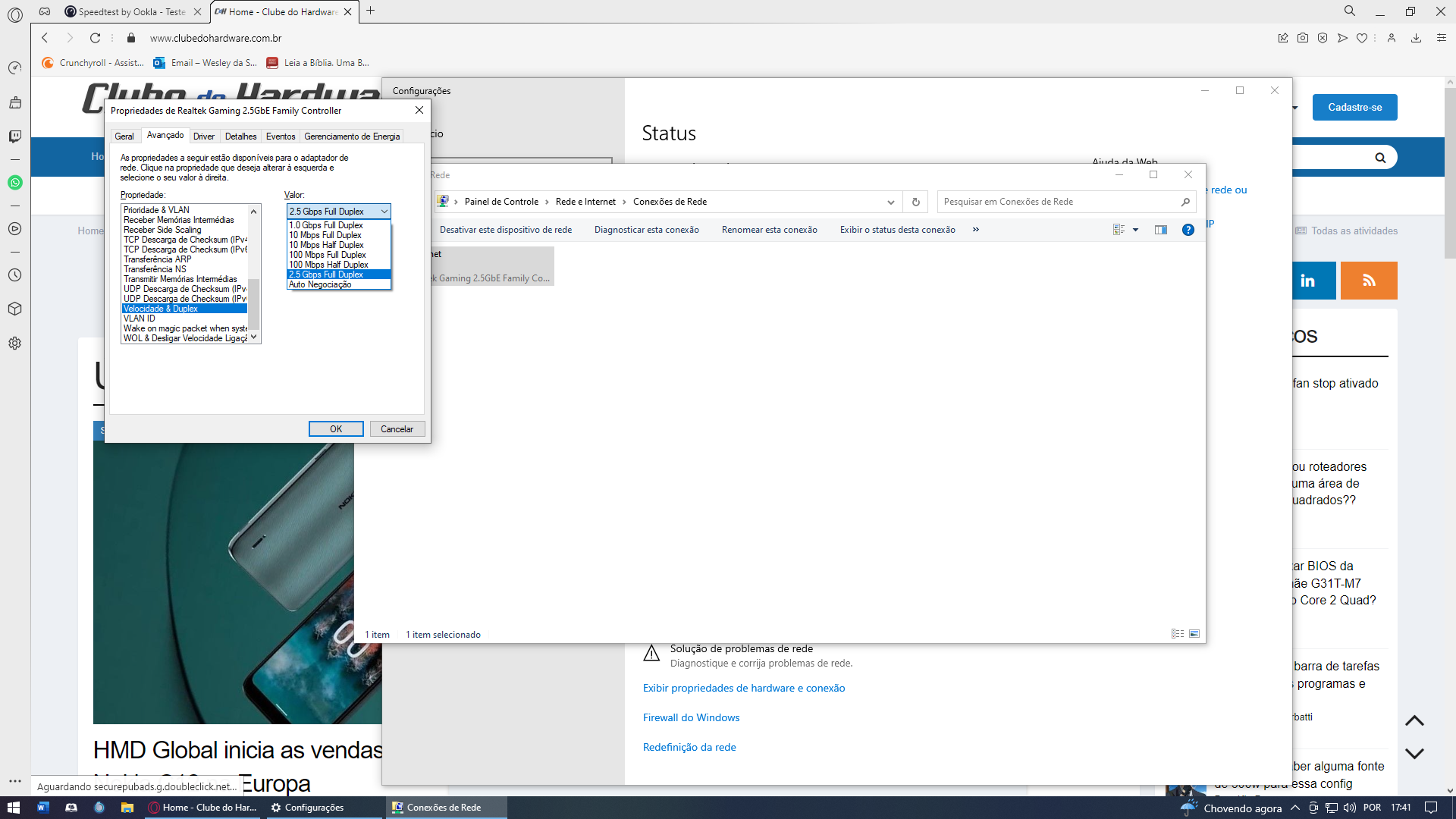Reload the Clube do Hardware page
Screen dimensions: 1456x819
point(95,38)
